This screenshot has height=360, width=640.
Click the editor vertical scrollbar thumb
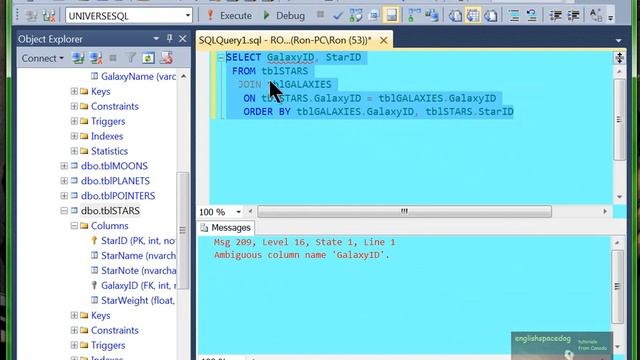click(620, 119)
